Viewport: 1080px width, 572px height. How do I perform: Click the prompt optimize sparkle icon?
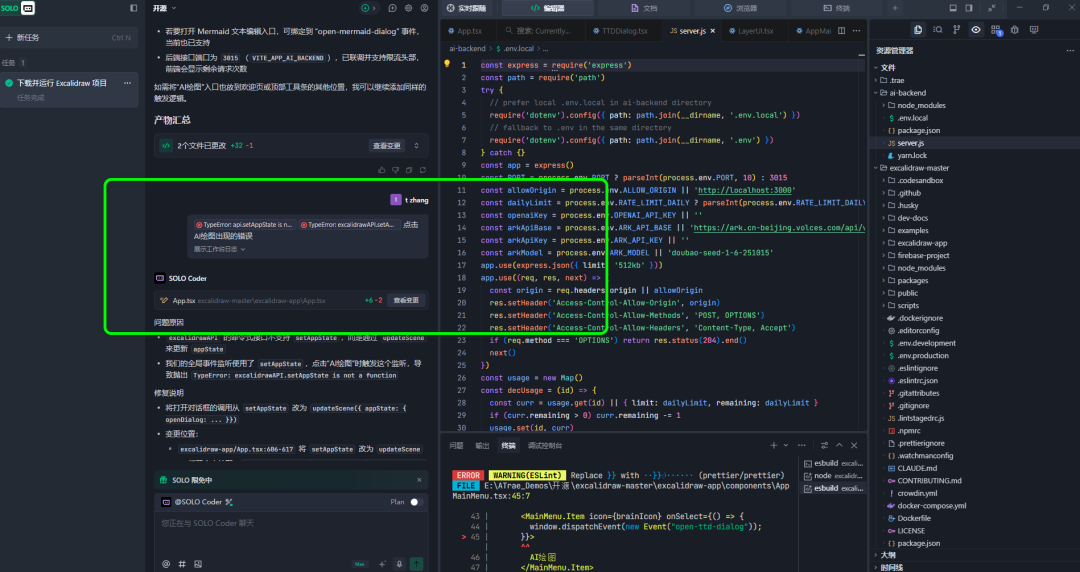382,564
